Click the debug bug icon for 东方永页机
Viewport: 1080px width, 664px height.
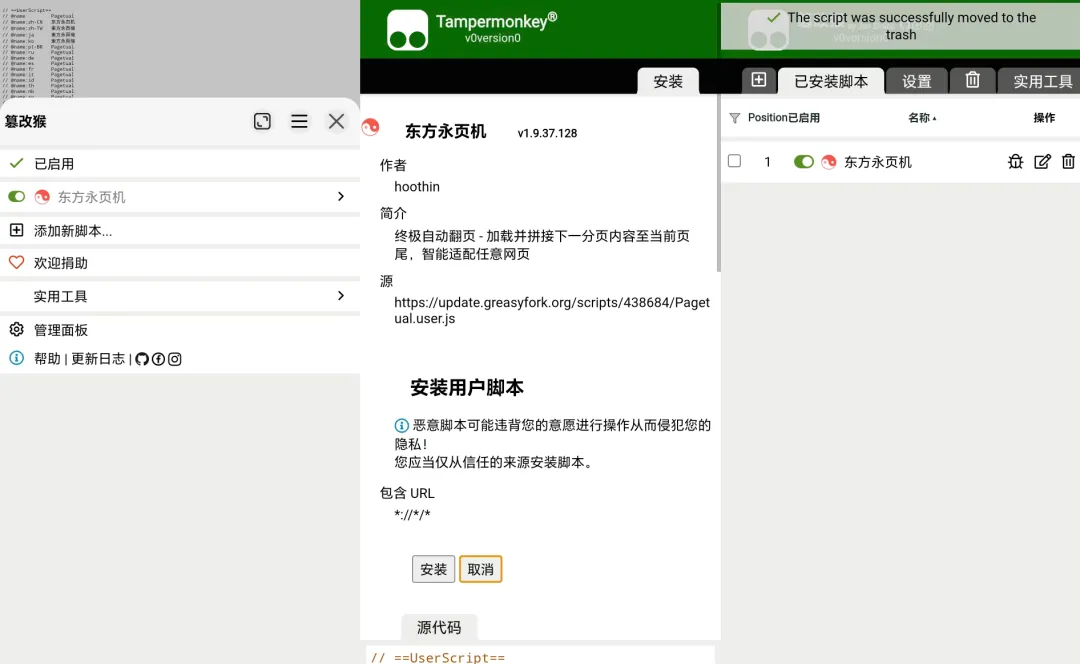1015,162
